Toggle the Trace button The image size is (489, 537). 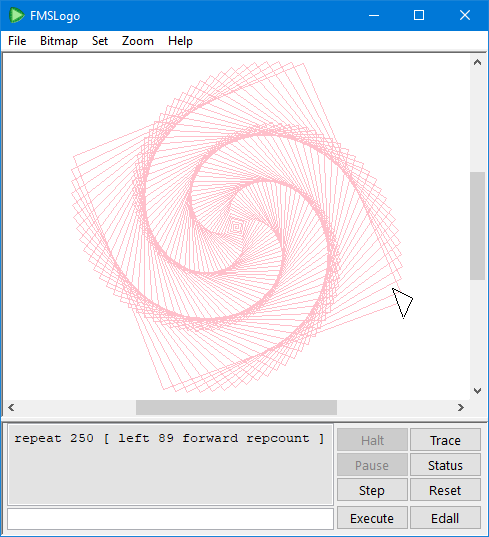445,440
